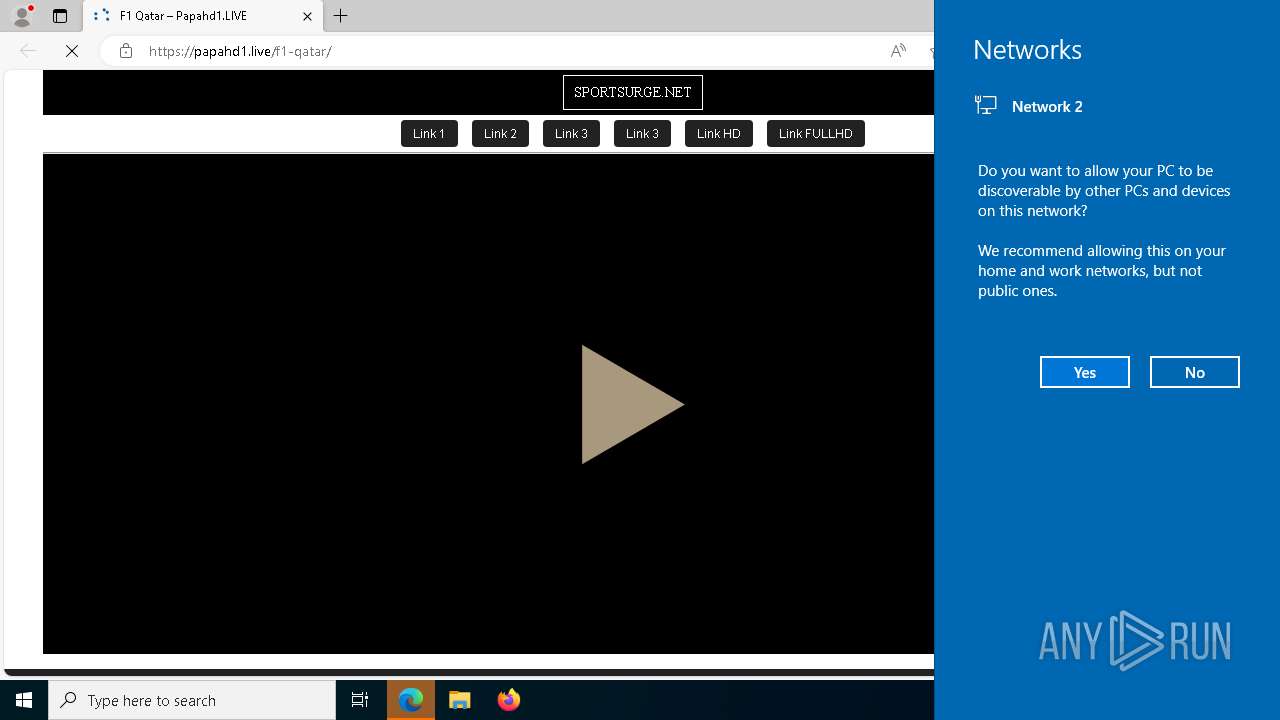Stop loading the page

[72, 51]
